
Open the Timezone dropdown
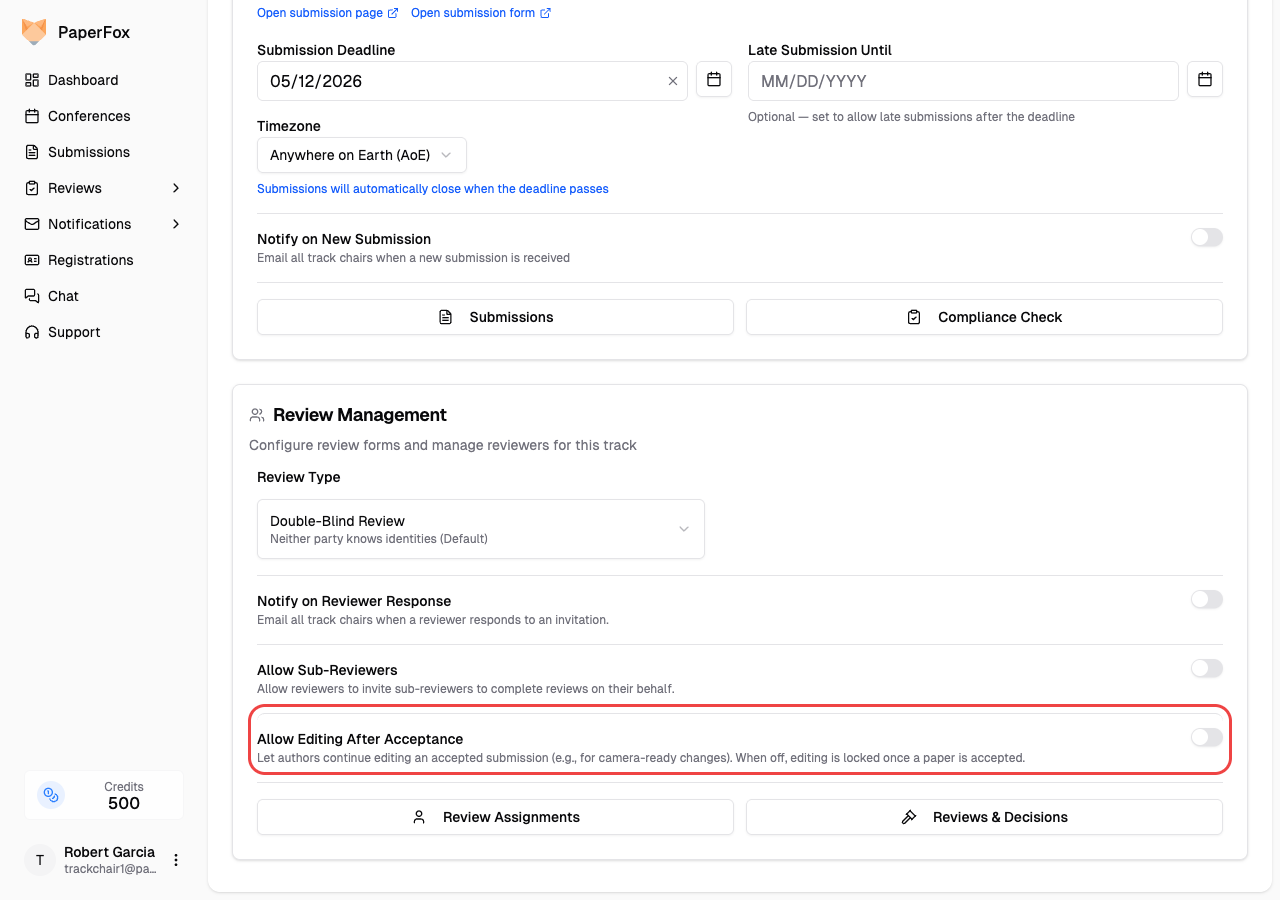(361, 155)
